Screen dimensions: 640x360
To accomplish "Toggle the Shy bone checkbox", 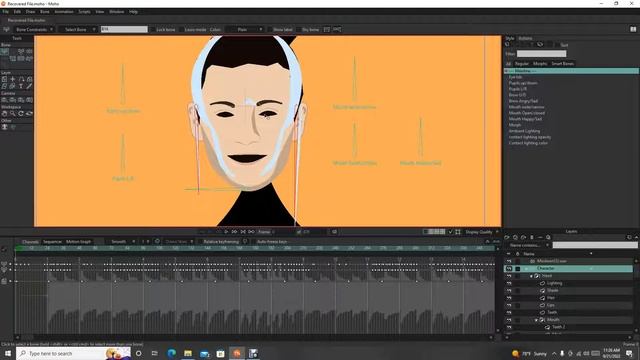I will (x=299, y=30).
